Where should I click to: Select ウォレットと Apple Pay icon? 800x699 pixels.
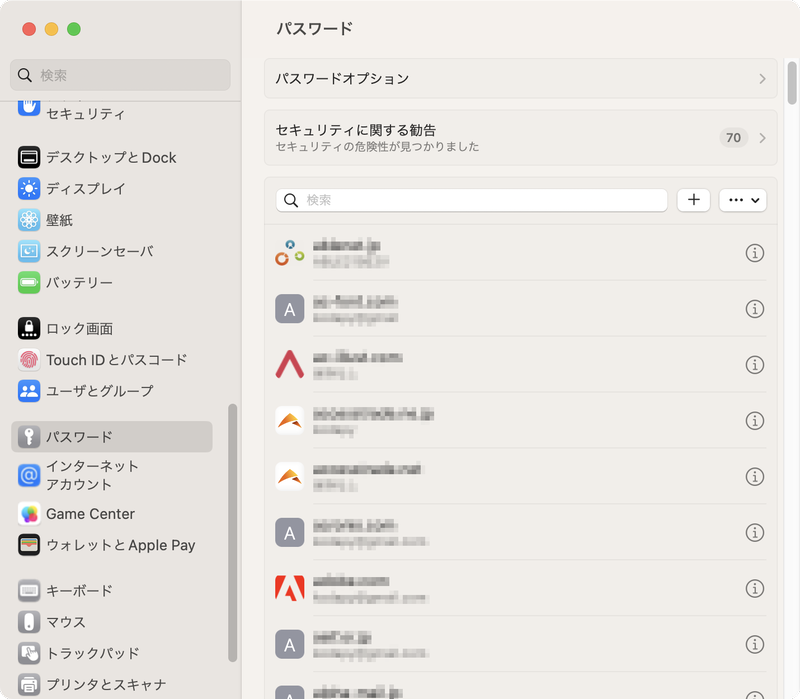click(27, 545)
